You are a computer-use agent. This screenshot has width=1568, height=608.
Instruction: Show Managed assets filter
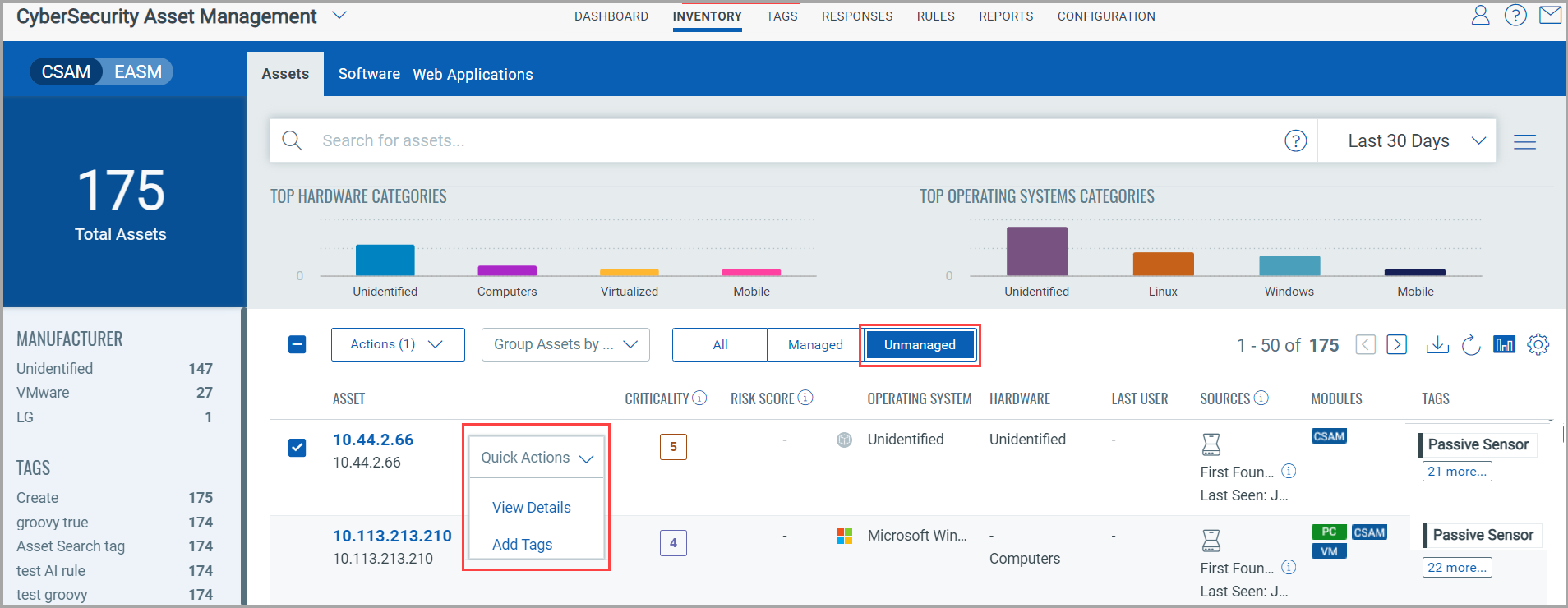click(815, 344)
